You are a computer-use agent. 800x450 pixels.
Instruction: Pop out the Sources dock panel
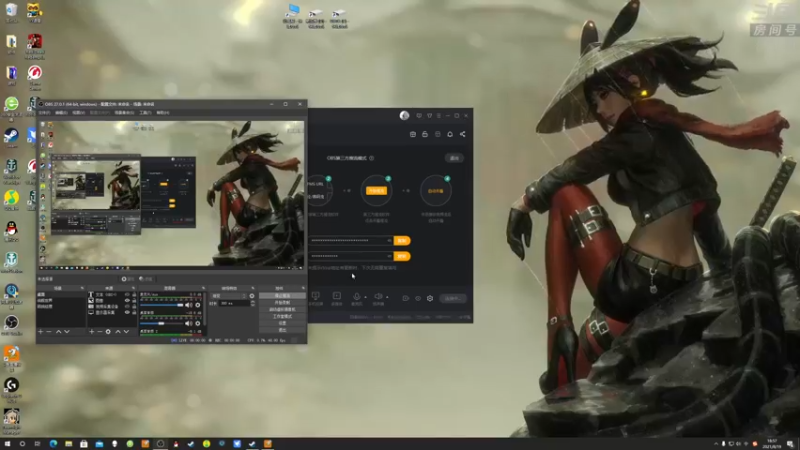(134, 288)
